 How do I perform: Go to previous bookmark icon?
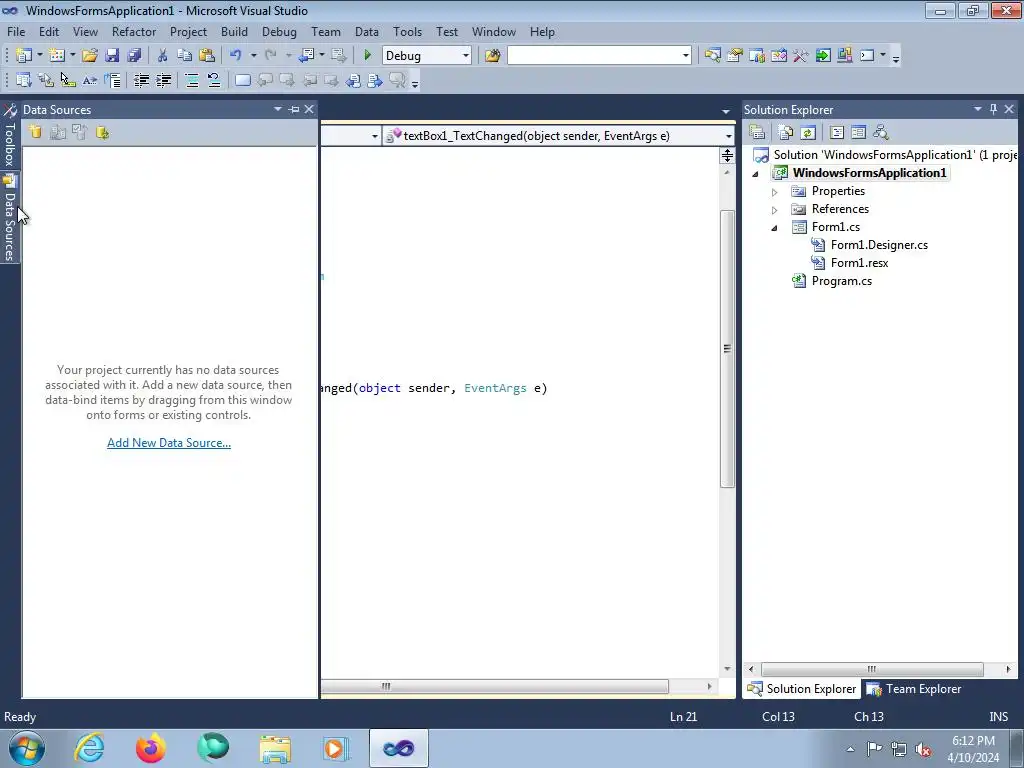click(x=265, y=80)
